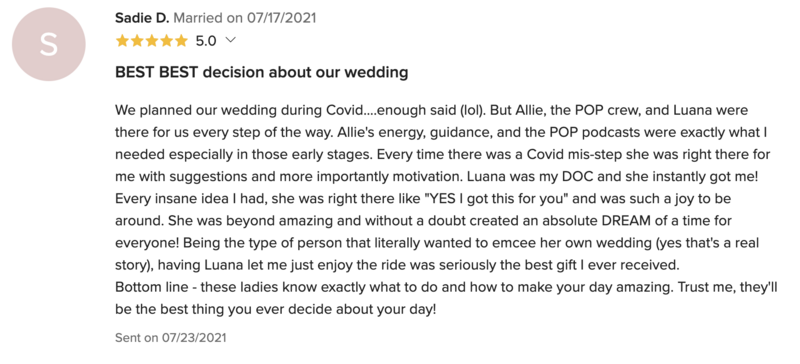Screen dimensions: 800x364
Task: Click the Bottom line sentence in review
Action: point(446,287)
